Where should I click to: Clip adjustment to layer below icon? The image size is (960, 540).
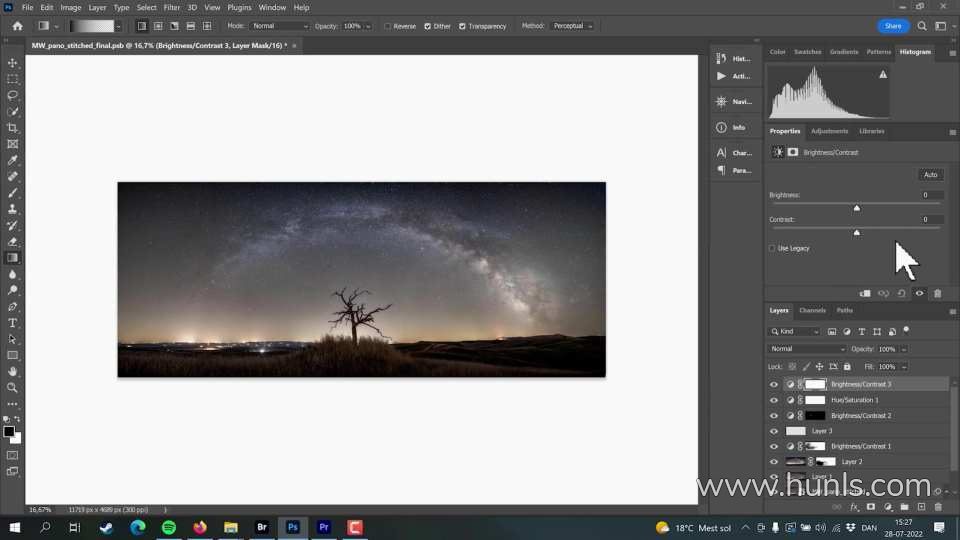865,293
